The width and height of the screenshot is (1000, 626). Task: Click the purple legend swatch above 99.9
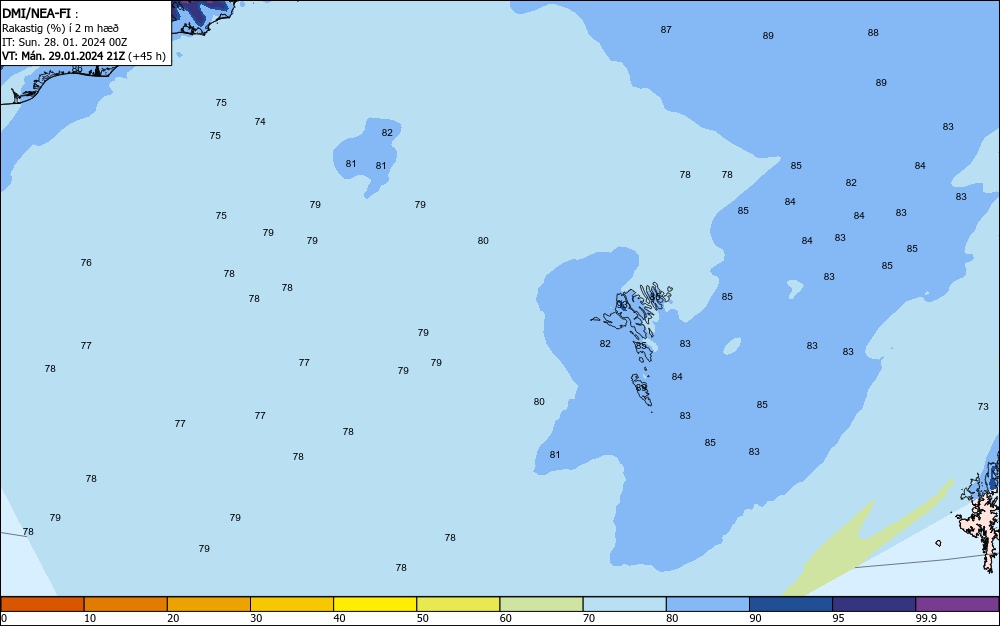(x=957, y=604)
